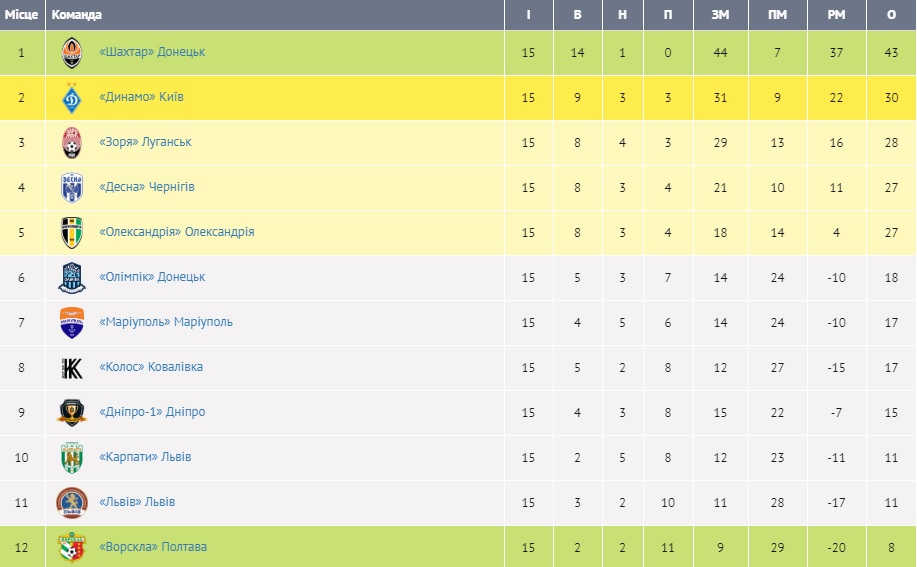The width and height of the screenshot is (917, 567).
Task: Open the «Динамо» Київ team page
Action: (141, 97)
